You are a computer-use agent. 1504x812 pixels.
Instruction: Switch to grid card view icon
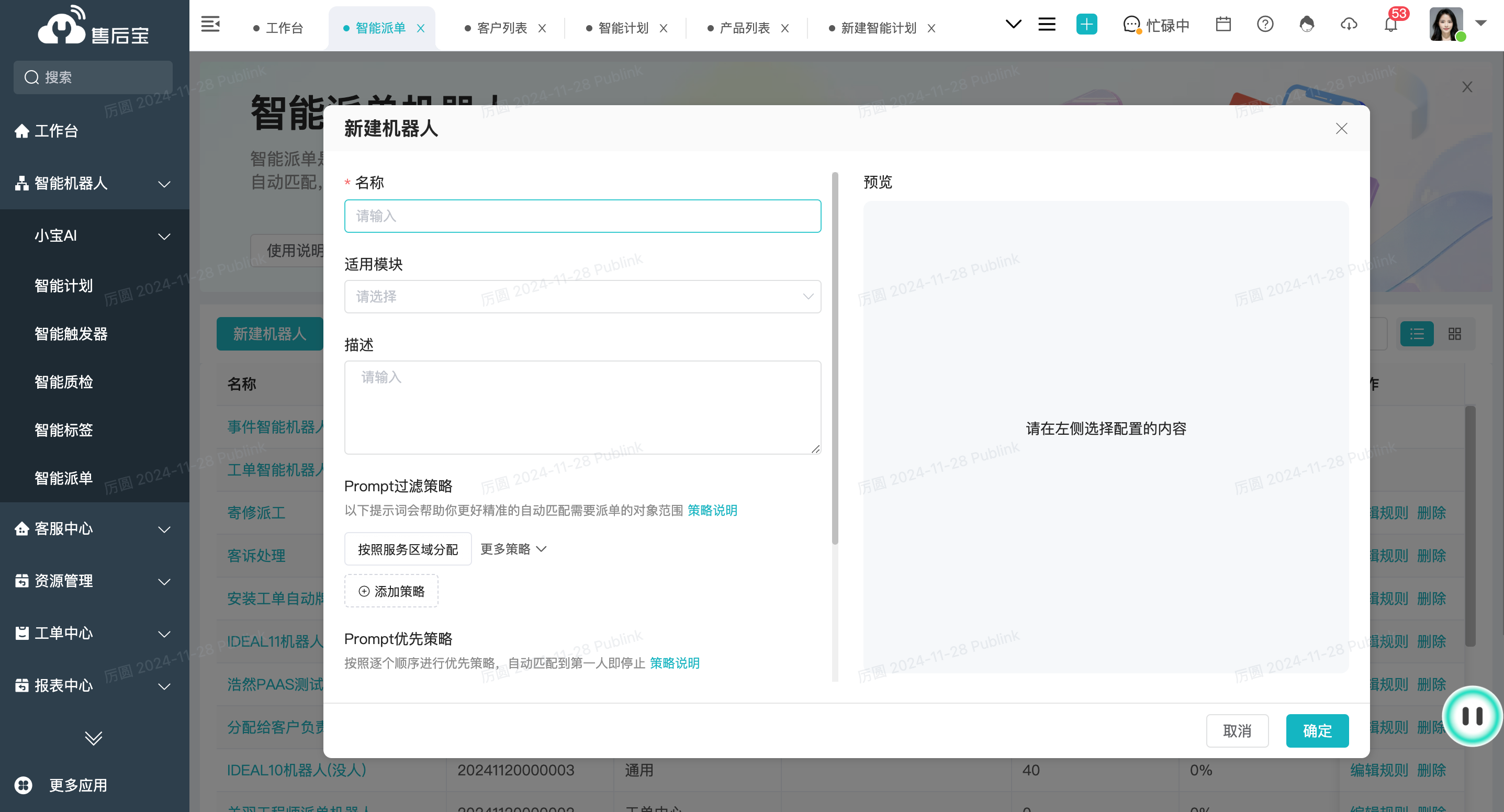(x=1454, y=334)
